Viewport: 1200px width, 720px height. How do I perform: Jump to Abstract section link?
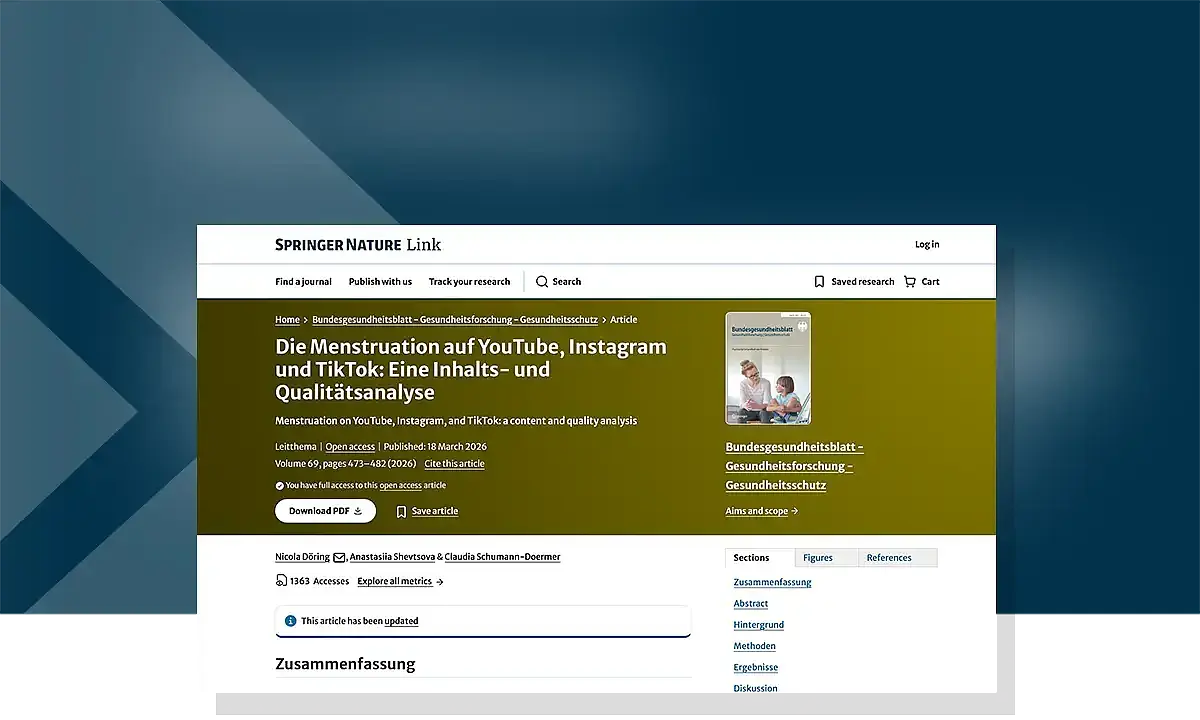click(751, 604)
